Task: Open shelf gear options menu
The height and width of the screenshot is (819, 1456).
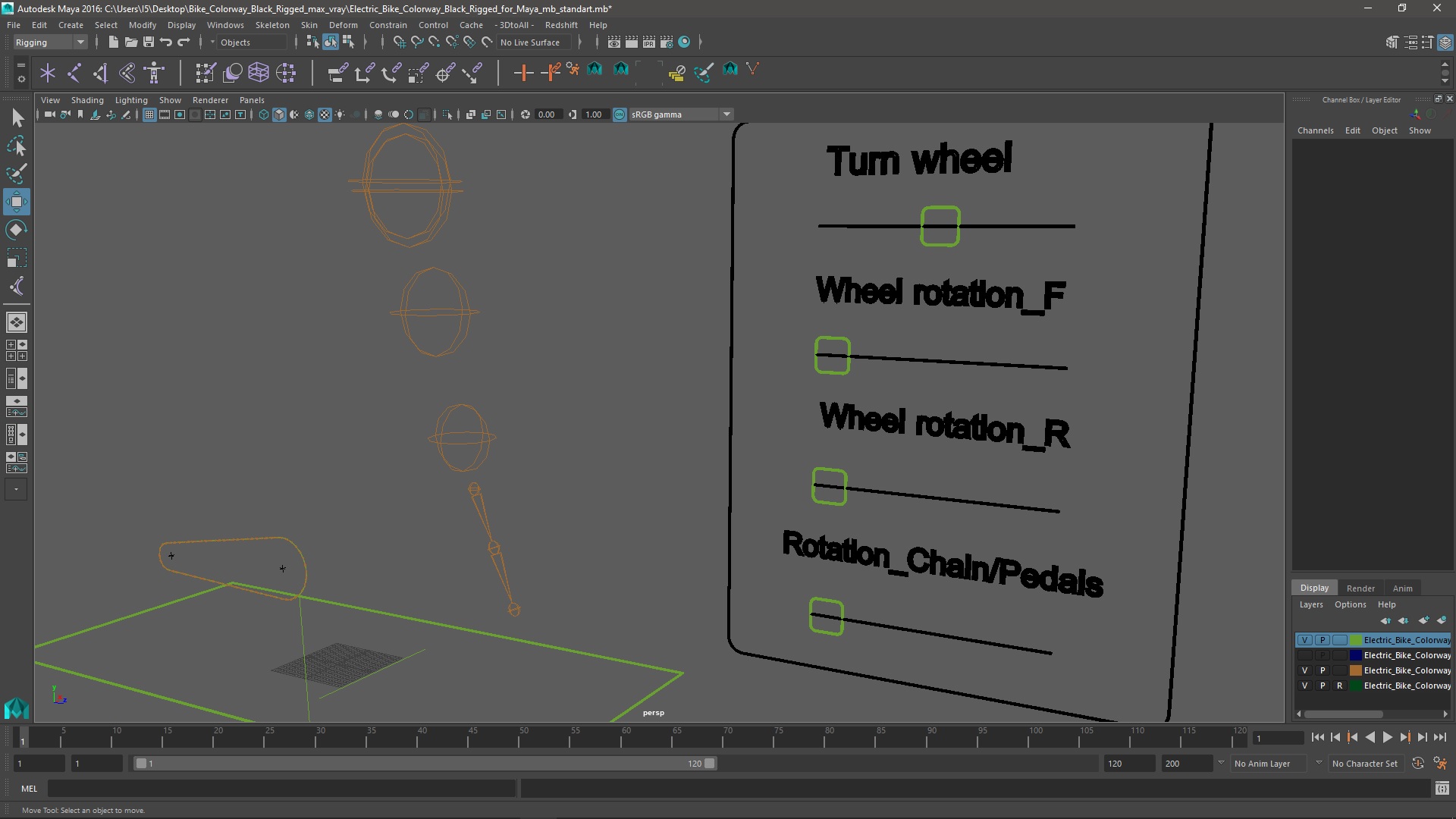Action: [x=20, y=79]
